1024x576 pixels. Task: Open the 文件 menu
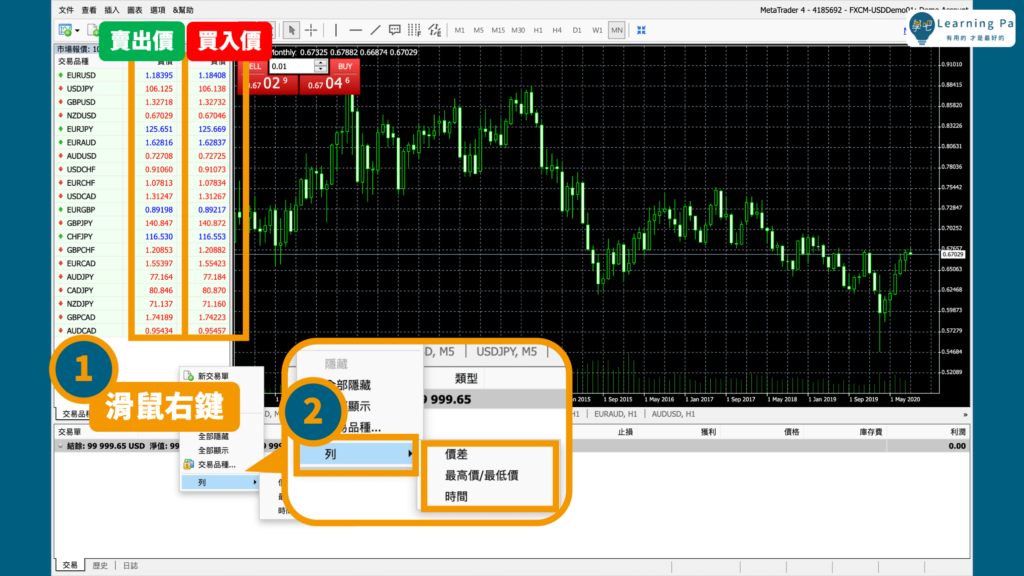point(66,10)
